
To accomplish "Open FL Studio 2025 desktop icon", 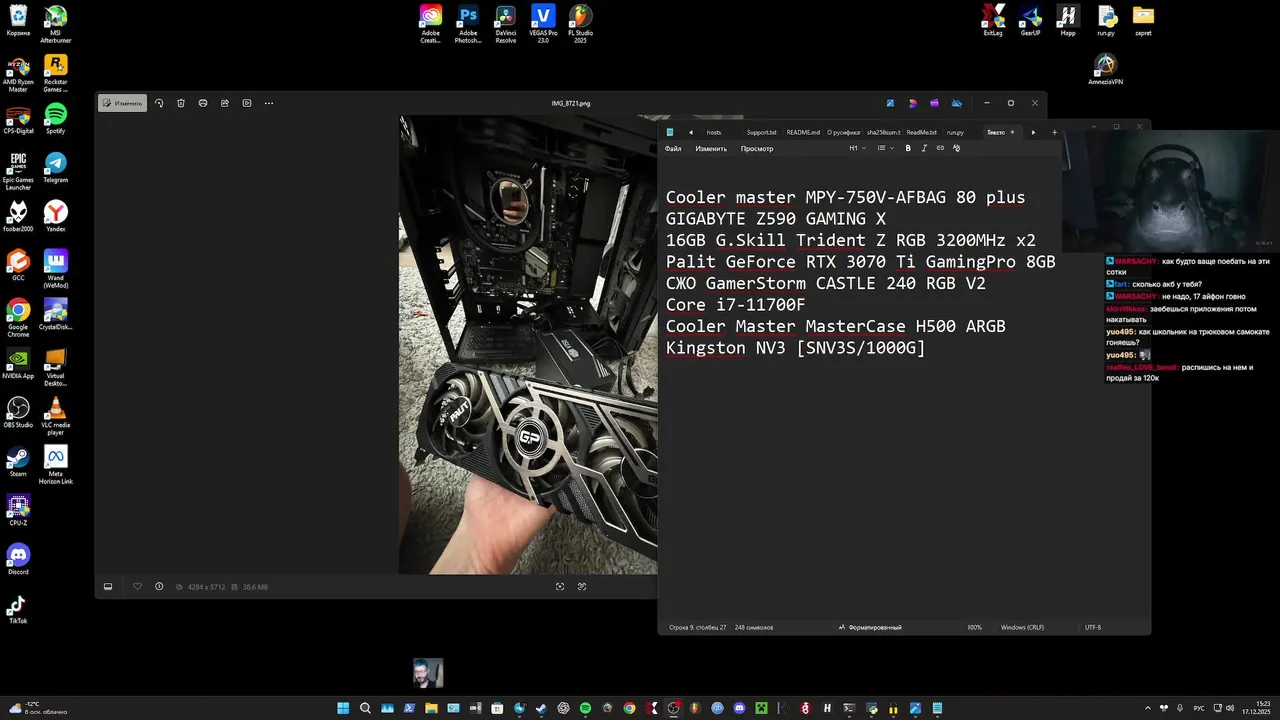I will [580, 24].
